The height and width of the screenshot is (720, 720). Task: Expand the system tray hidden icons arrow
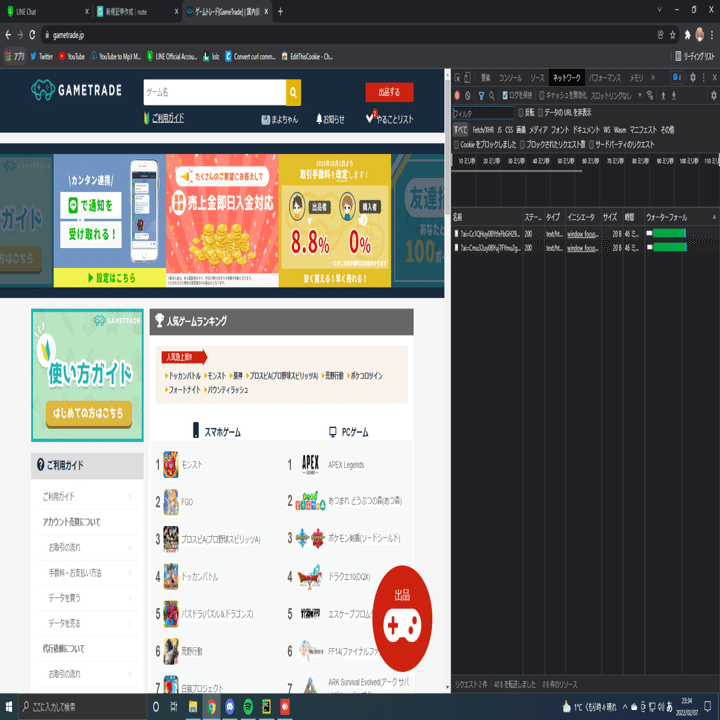pos(624,707)
